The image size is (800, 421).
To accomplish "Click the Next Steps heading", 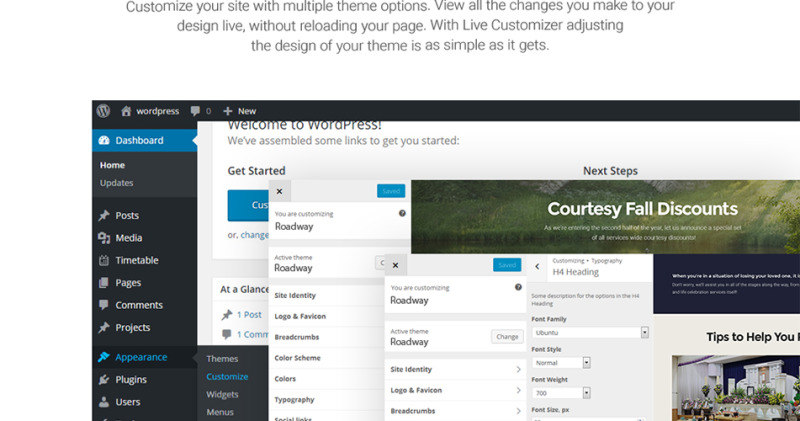I will (x=610, y=171).
